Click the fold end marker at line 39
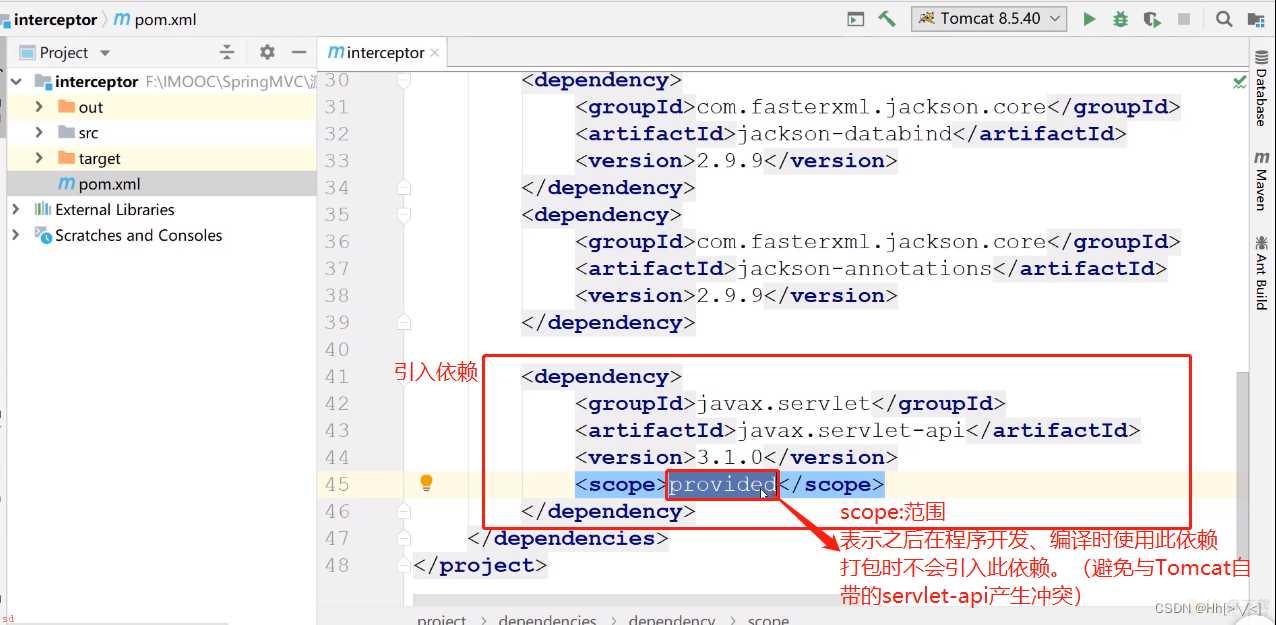This screenshot has width=1276, height=625. tap(403, 322)
